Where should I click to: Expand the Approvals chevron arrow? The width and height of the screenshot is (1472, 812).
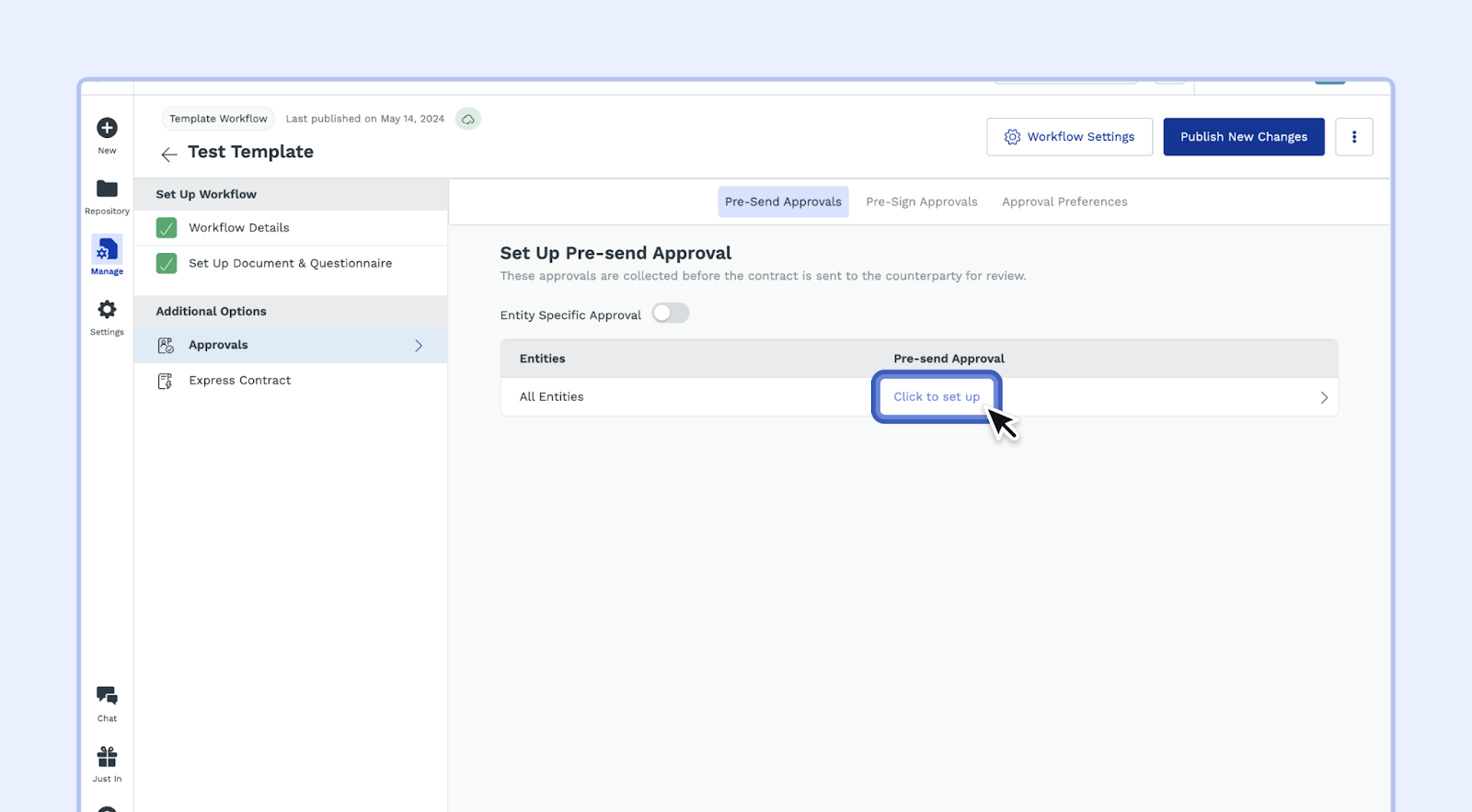(419, 346)
